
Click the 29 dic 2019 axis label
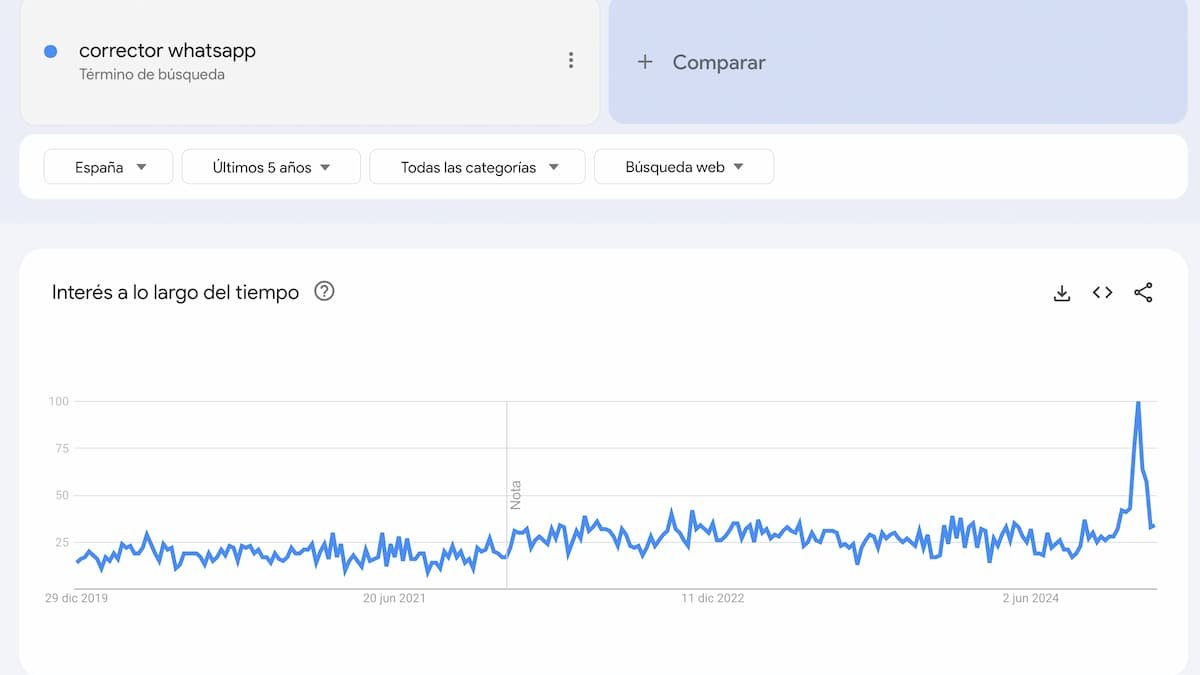tap(77, 598)
